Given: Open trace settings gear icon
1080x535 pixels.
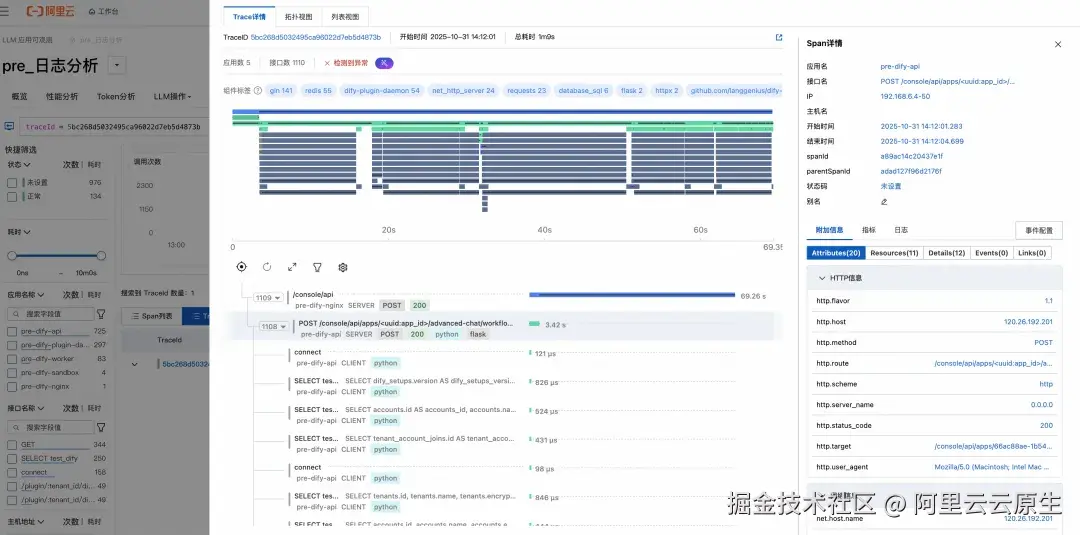Looking at the screenshot, I should coord(343,267).
